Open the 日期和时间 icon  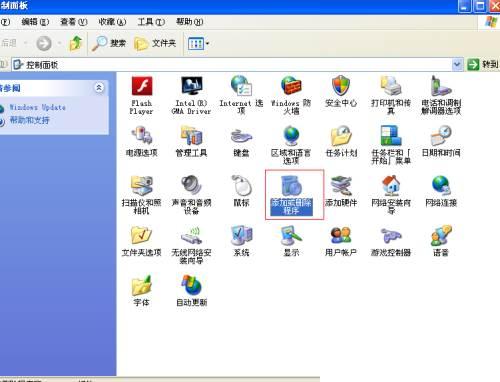point(441,135)
